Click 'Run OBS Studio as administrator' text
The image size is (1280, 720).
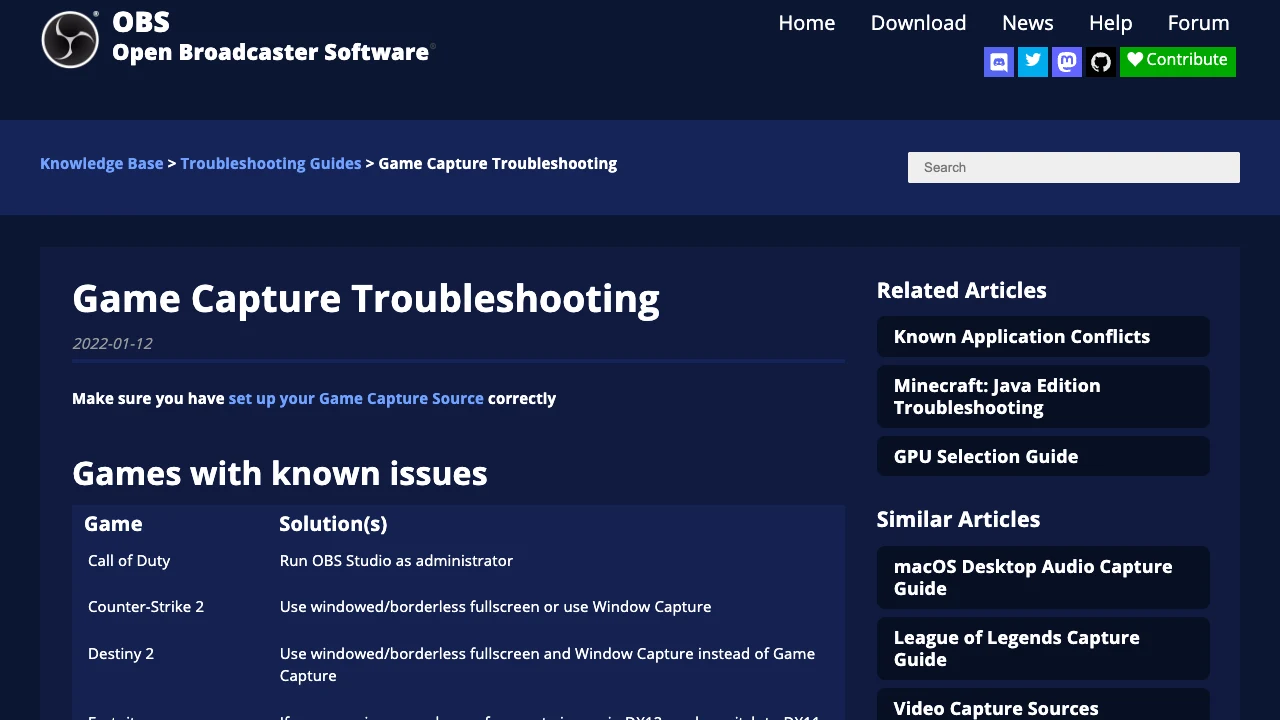(396, 560)
